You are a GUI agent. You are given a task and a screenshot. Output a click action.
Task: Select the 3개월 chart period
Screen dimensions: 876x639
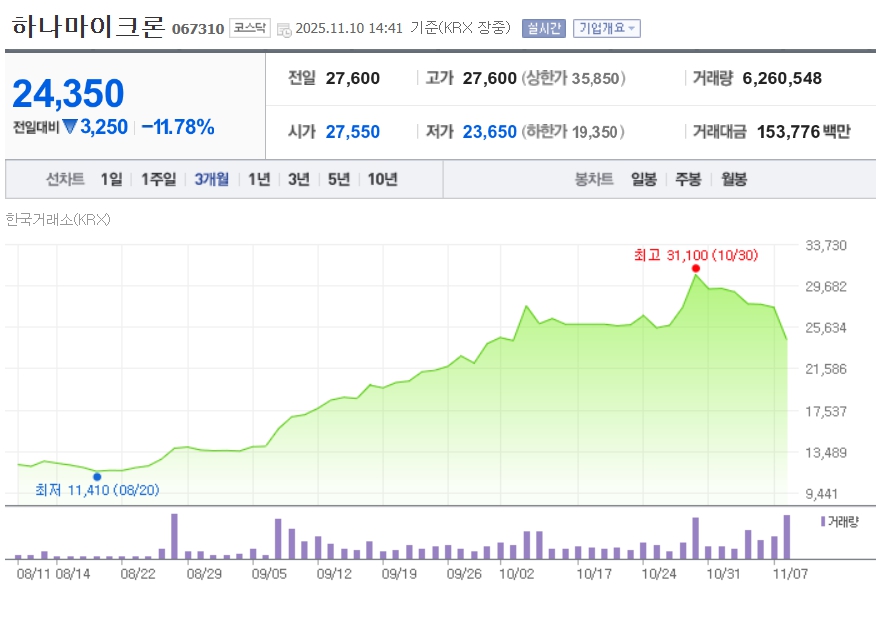click(x=211, y=180)
